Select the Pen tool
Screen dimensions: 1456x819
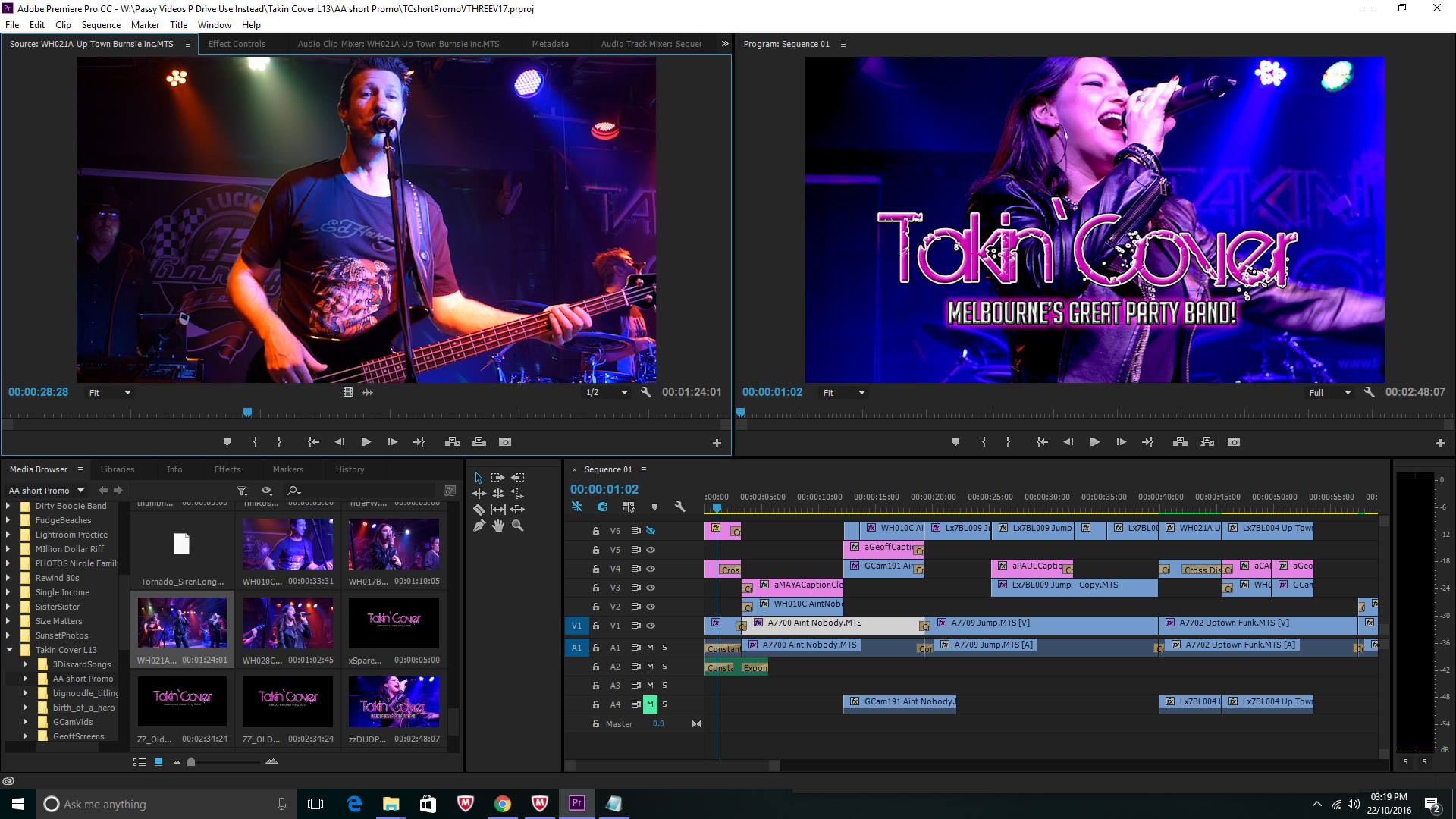(479, 526)
